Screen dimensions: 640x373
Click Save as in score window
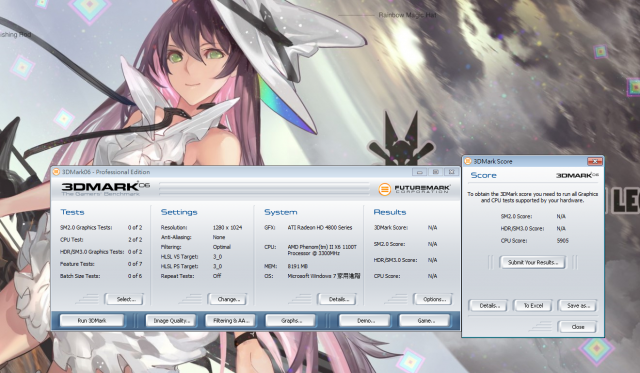point(578,306)
